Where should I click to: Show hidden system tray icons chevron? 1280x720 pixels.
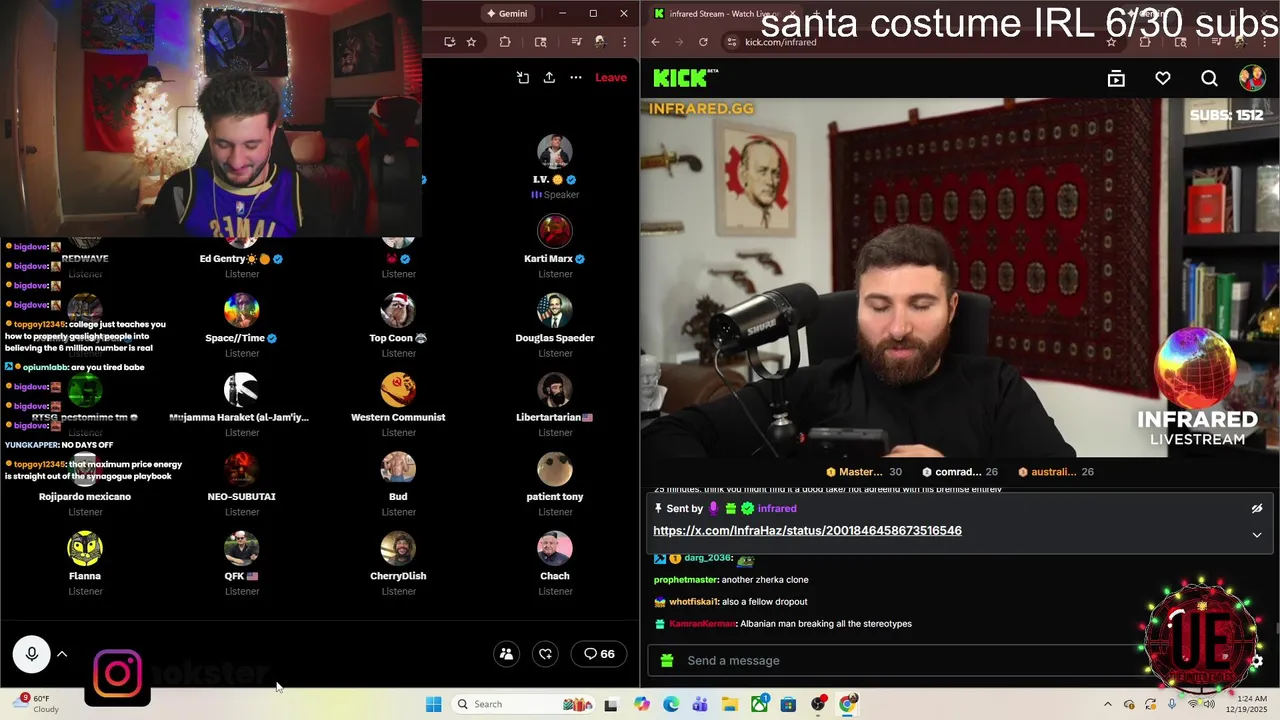point(1107,704)
